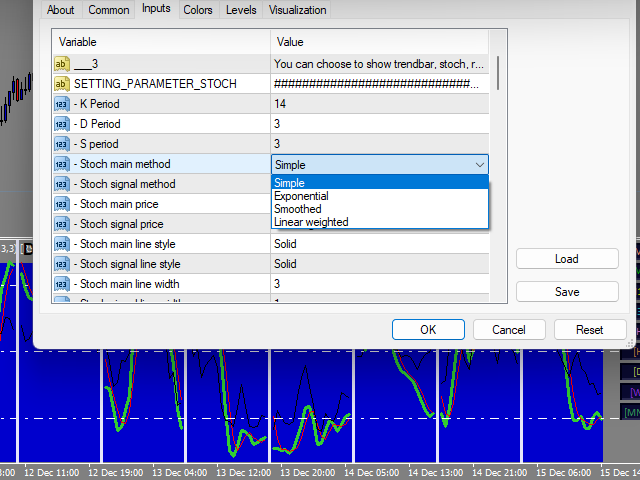Viewport: 640px width, 480px height.
Task: Click the string icon for ___3 variable
Action: (x=62, y=64)
